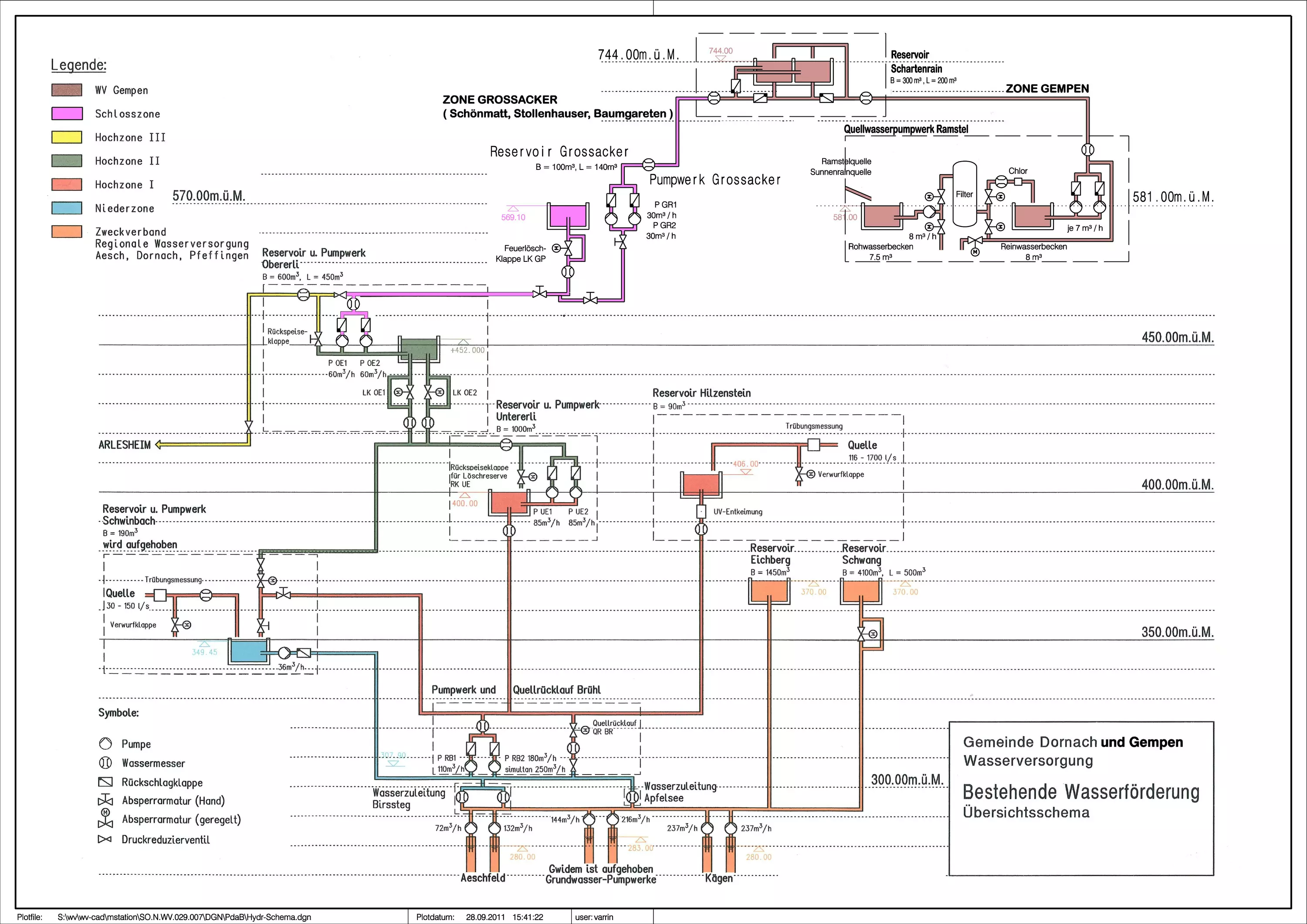
Task: Click the Filter vessel in Ramstel pumpwerk
Action: pos(964,194)
